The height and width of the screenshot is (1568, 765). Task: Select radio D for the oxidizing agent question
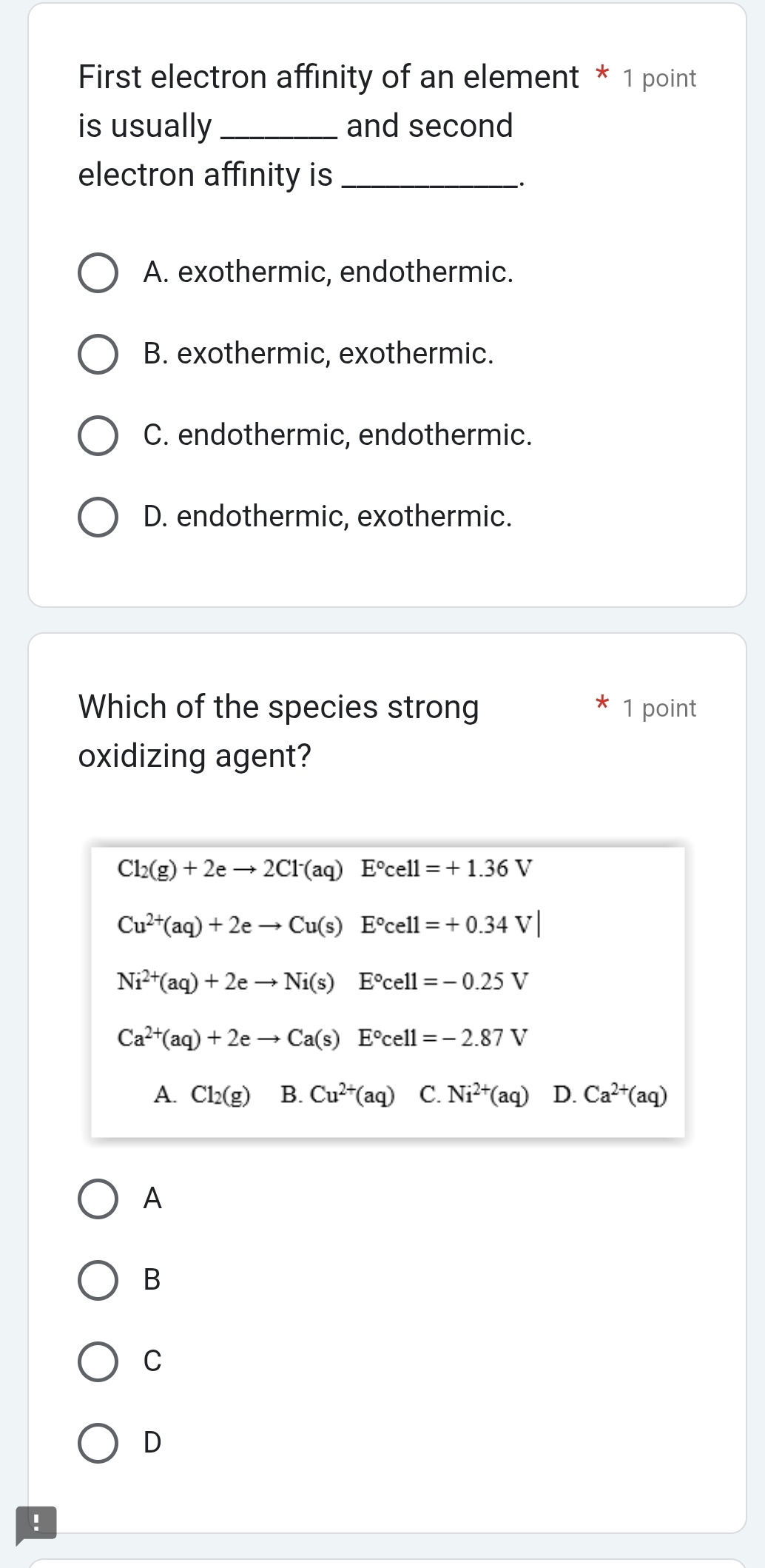[98, 1443]
